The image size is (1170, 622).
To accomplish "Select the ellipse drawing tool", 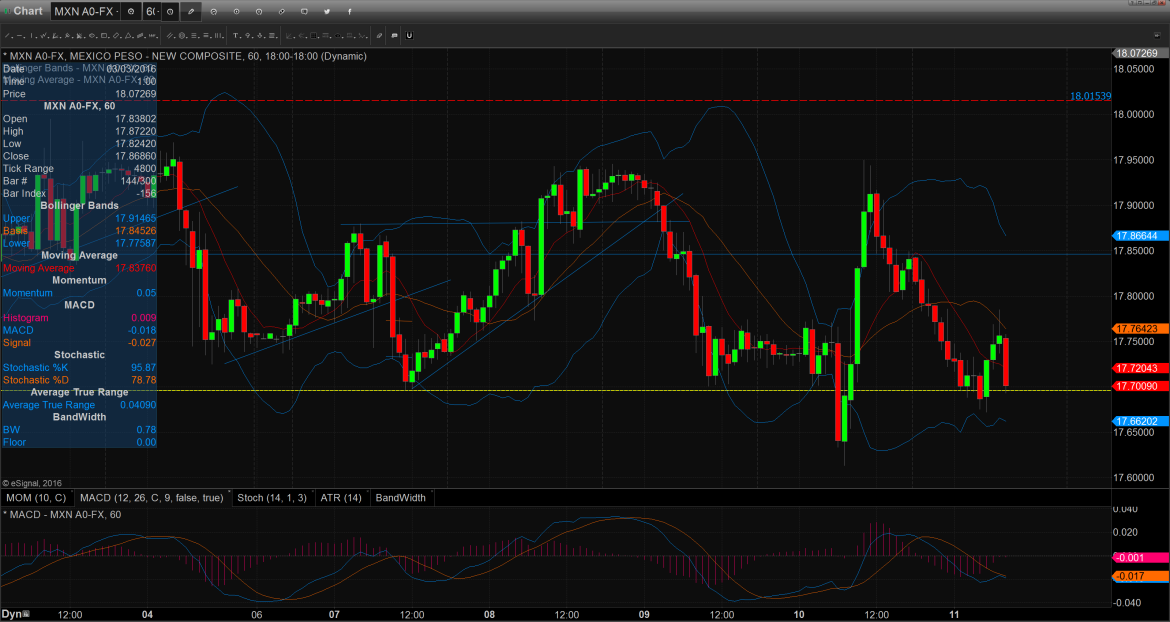I will [93, 35].
